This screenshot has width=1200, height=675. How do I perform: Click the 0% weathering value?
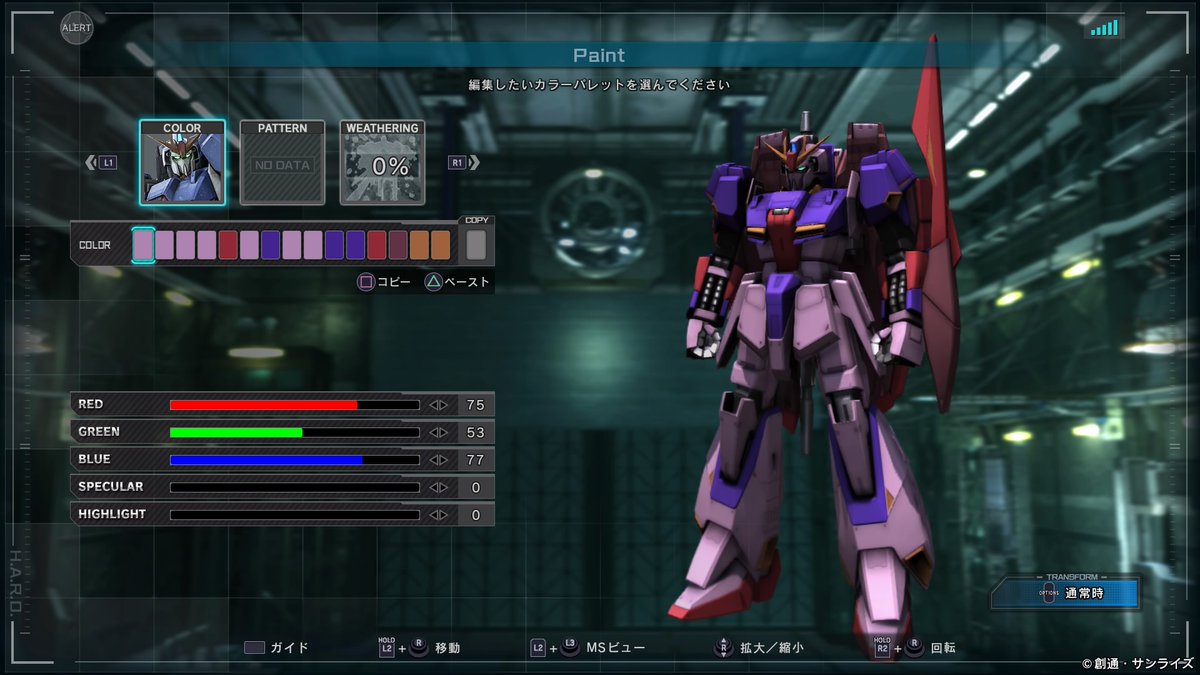[x=390, y=166]
